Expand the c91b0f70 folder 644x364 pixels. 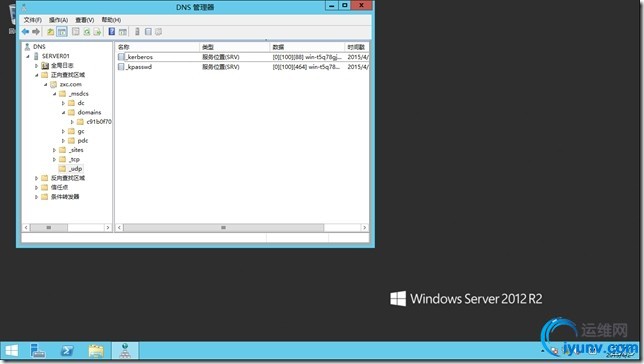click(x=72, y=122)
